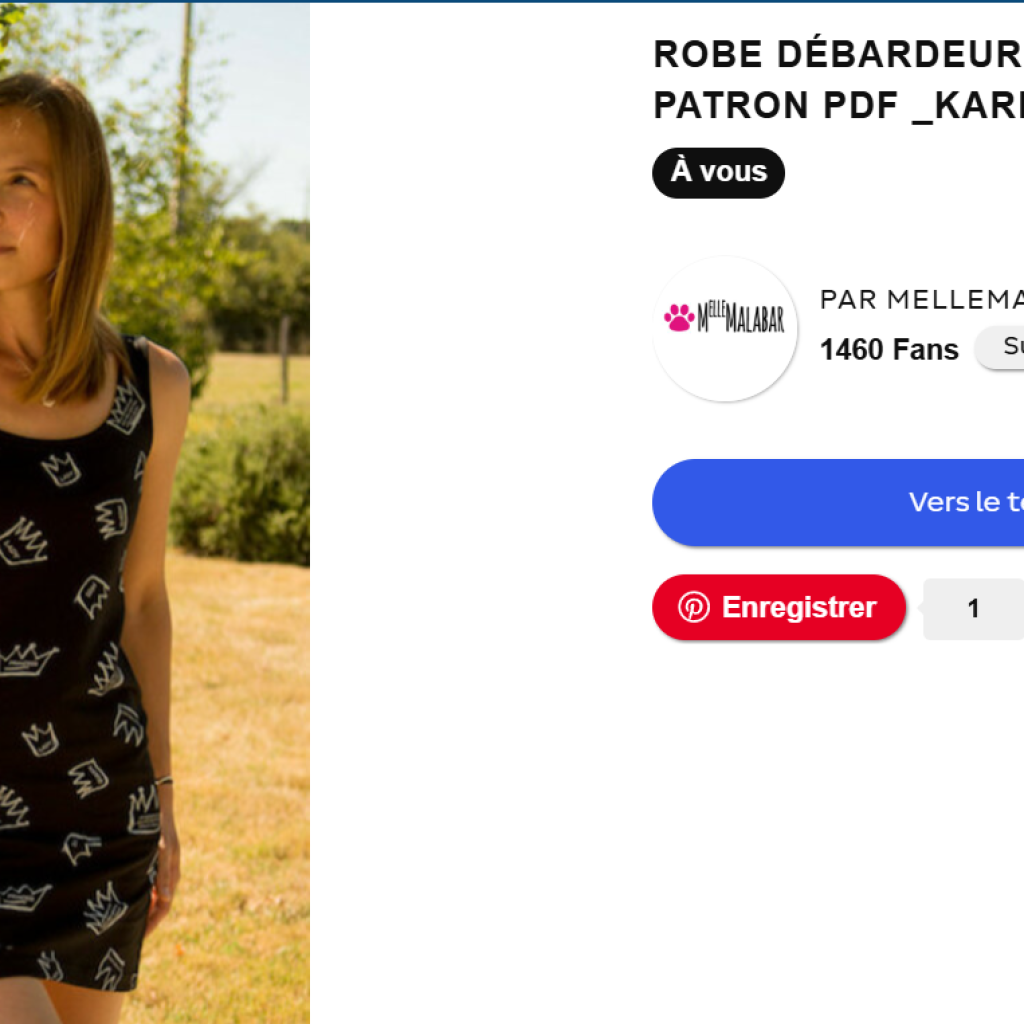Click the word "Enregistrer" on the red button
Viewport: 1024px width, 1024px height.
point(798,607)
